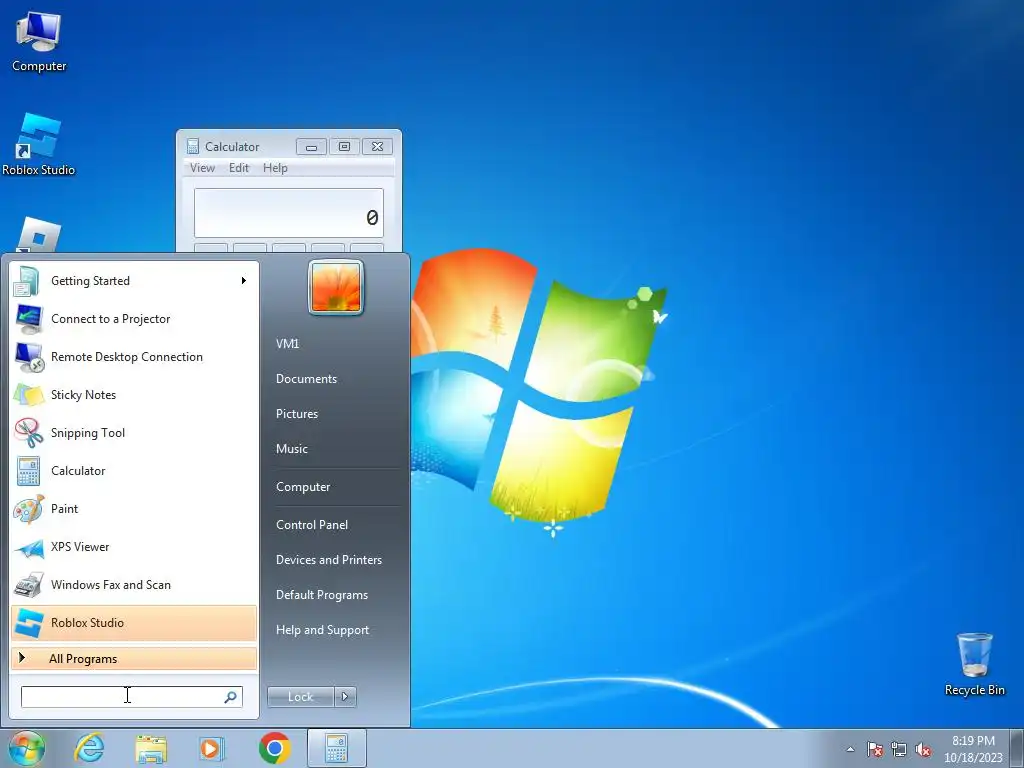Image resolution: width=1024 pixels, height=768 pixels.
Task: Open Calculator Help menu
Action: 275,168
